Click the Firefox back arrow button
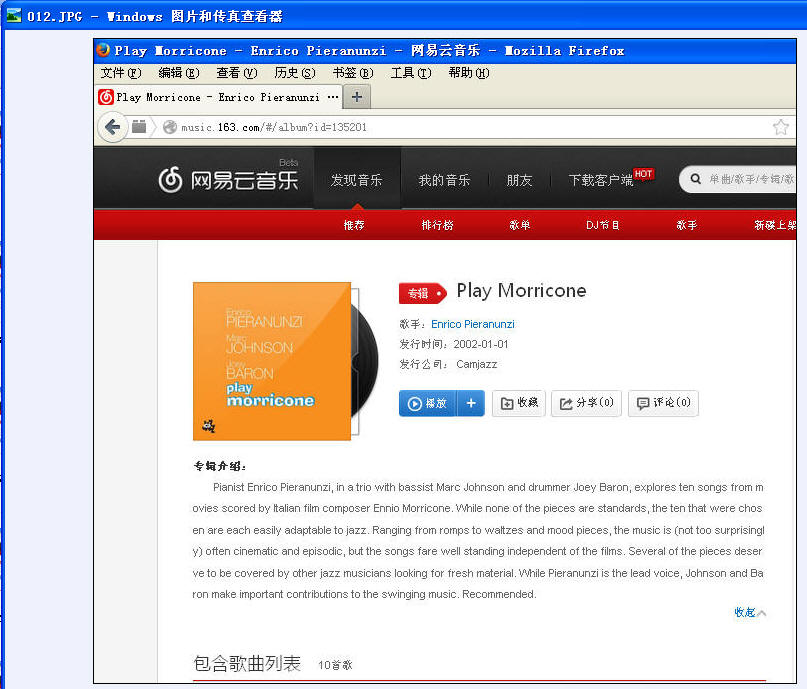 click(113, 127)
